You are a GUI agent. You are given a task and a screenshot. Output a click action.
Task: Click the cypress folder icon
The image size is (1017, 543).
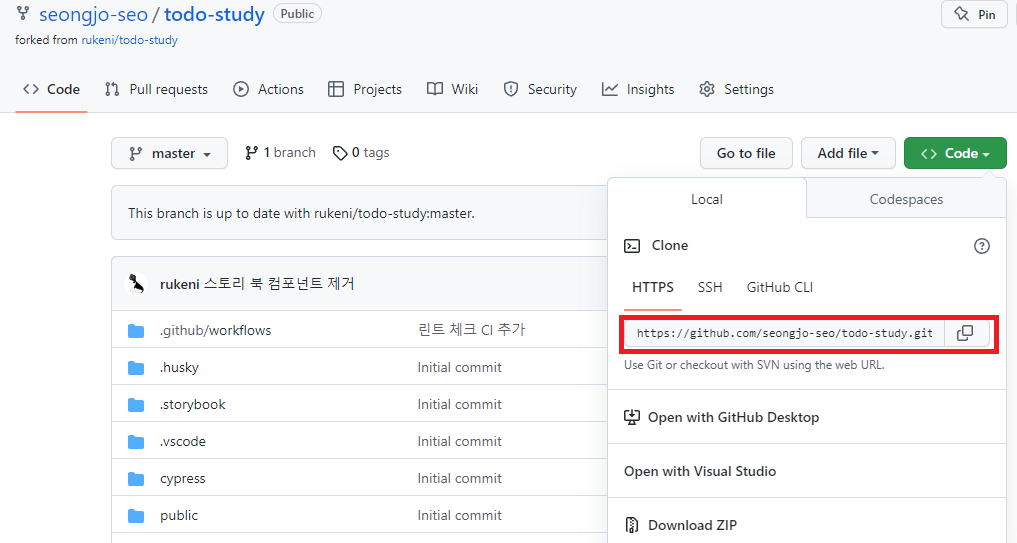pyautogui.click(x=136, y=479)
